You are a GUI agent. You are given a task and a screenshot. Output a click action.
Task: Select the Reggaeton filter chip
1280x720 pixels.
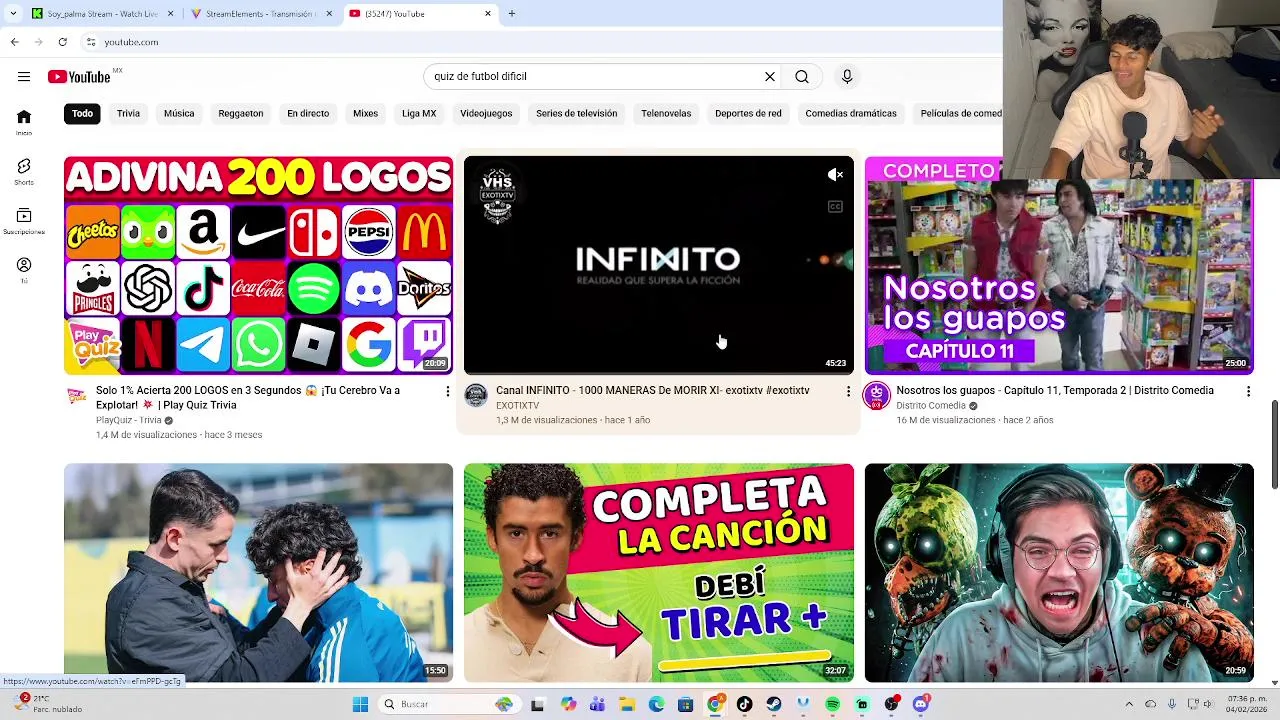[x=241, y=114]
